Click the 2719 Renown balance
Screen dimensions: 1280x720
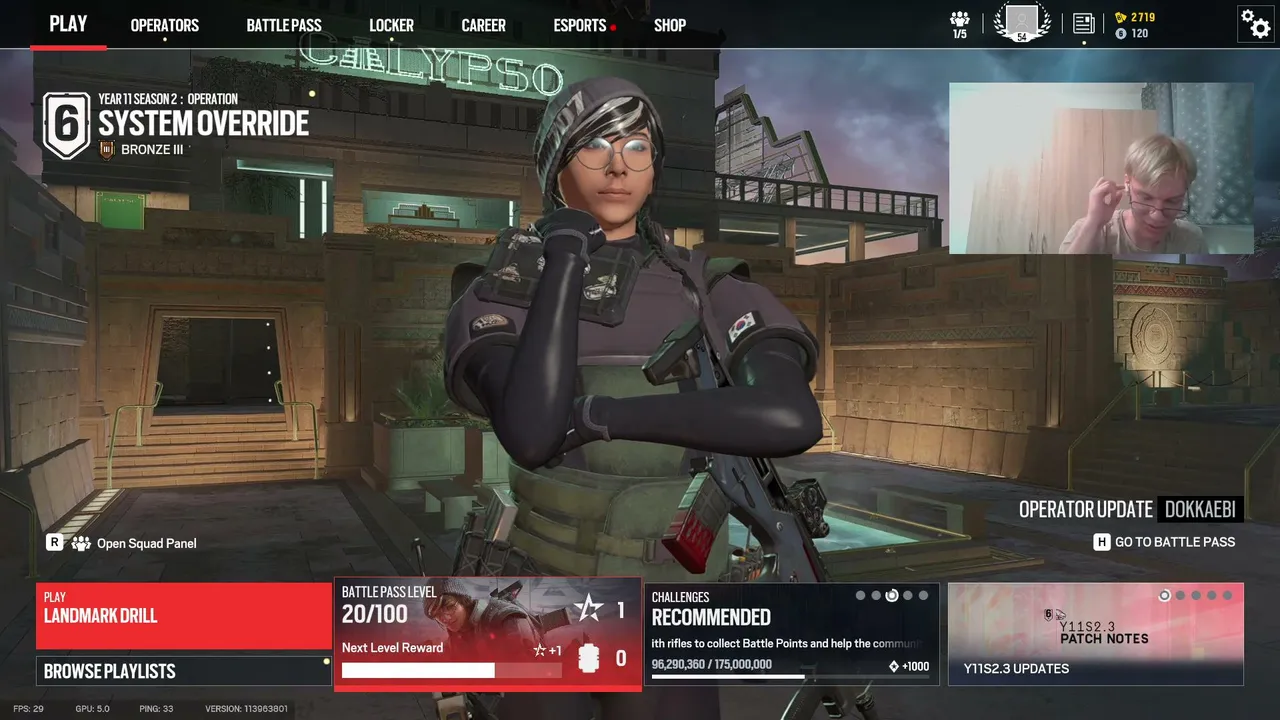(1143, 18)
